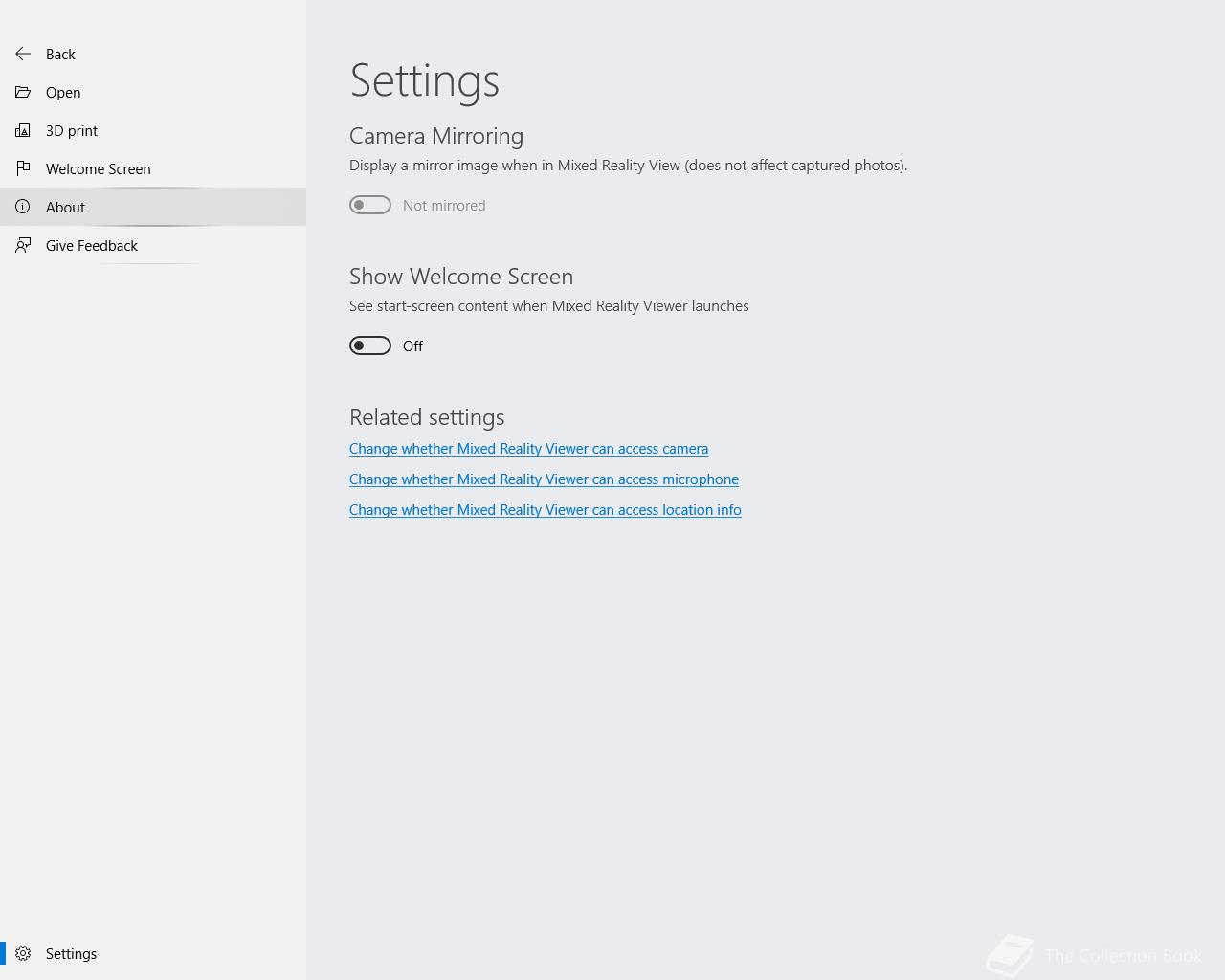Choose the Open menu label
Viewport: 1225px width, 980px height.
tap(63, 93)
